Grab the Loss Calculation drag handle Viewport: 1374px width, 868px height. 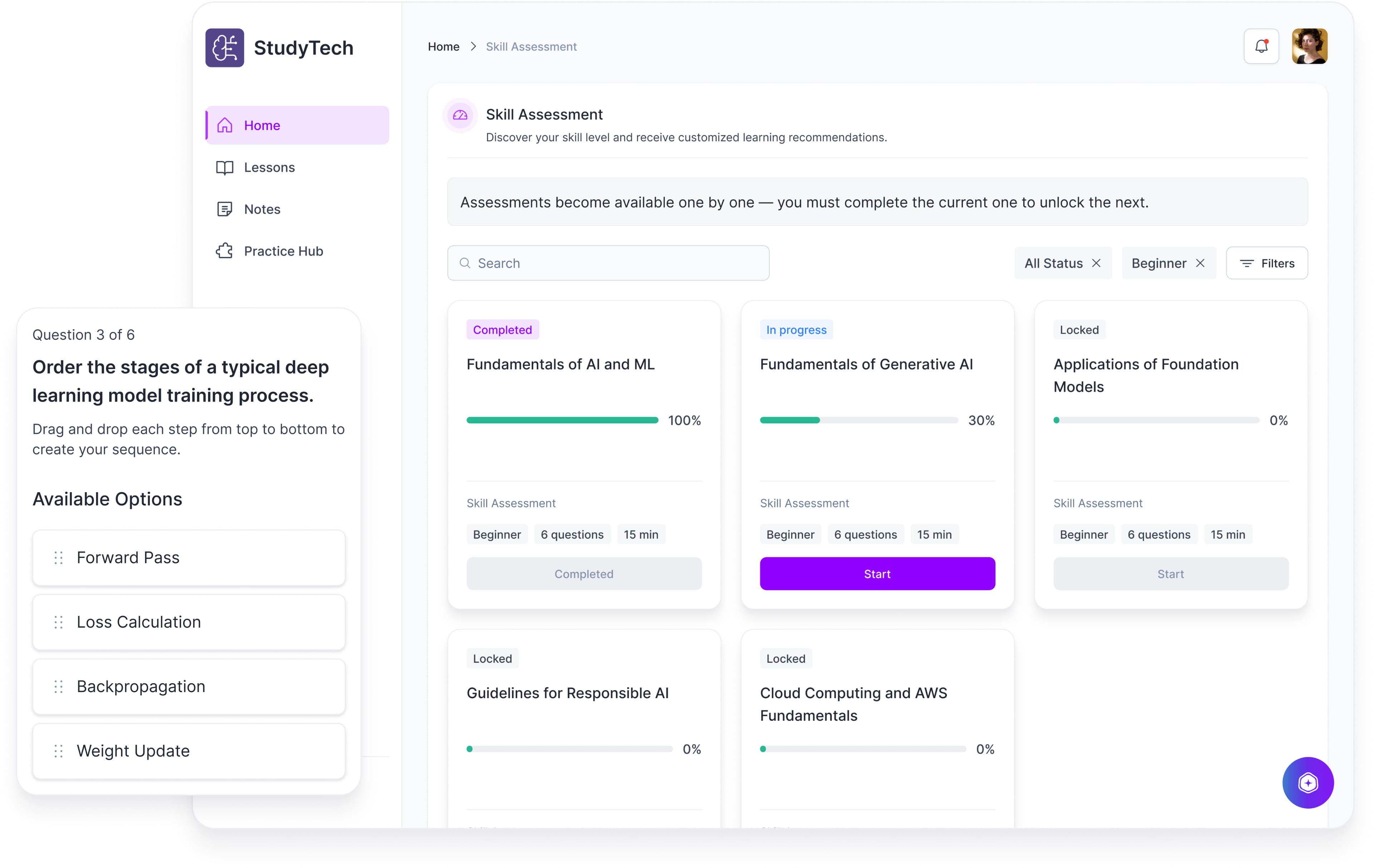[x=58, y=622]
